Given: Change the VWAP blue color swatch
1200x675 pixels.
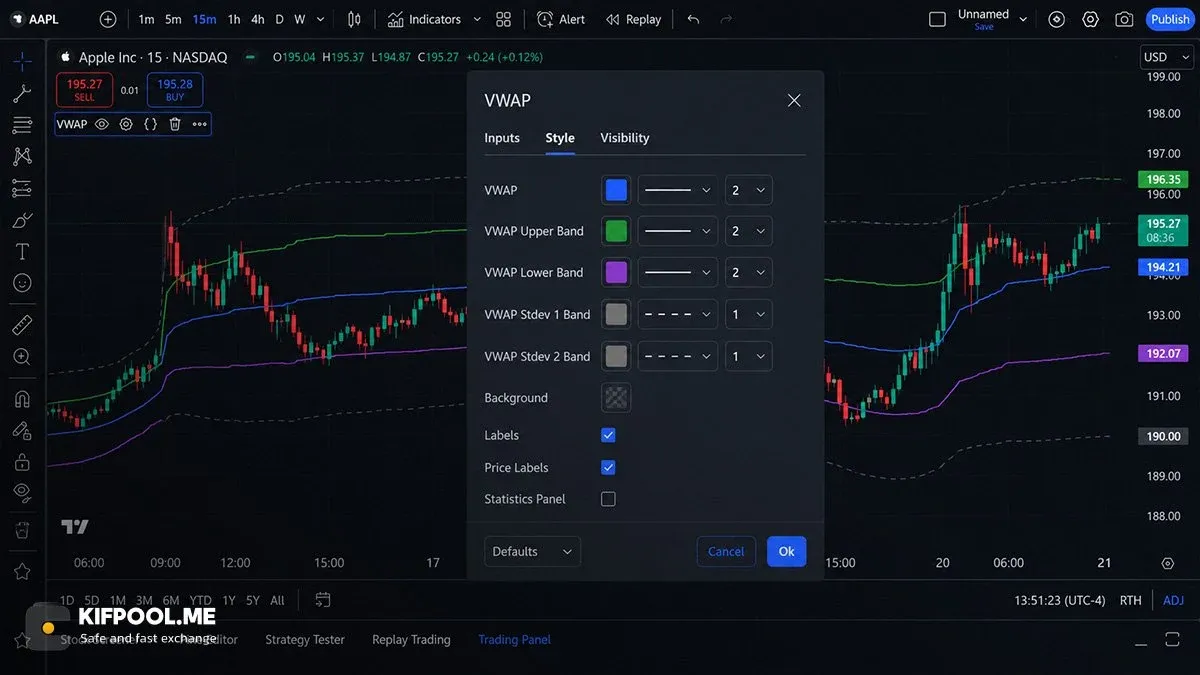Looking at the screenshot, I should coord(616,190).
